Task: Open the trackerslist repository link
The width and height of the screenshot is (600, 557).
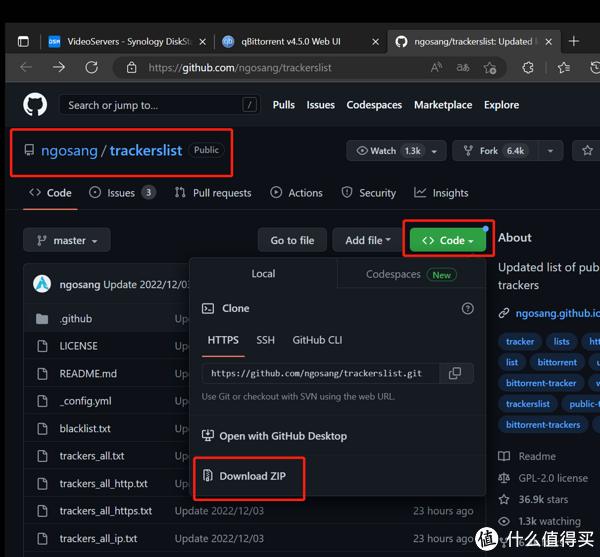Action: [x=146, y=151]
